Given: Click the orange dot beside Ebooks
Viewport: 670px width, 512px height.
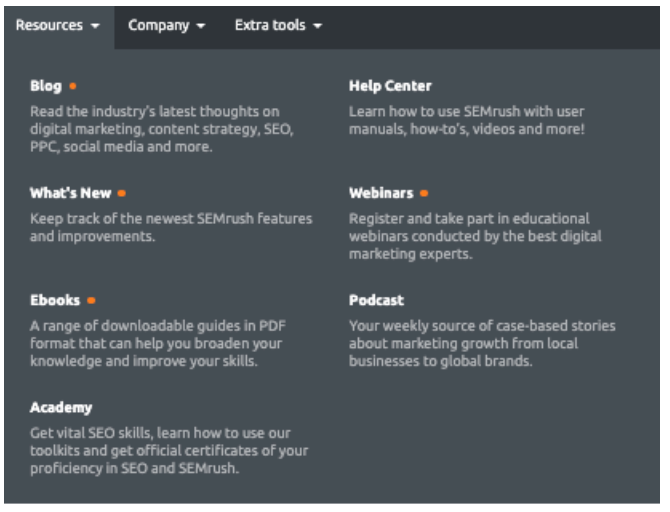Looking at the screenshot, I should [x=91, y=300].
